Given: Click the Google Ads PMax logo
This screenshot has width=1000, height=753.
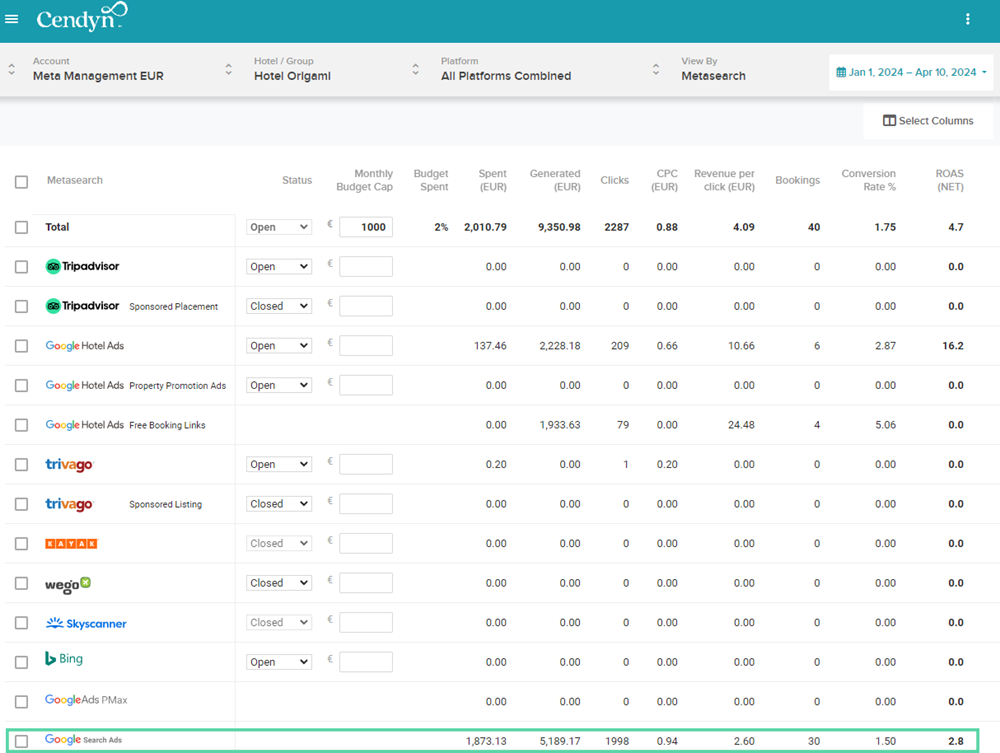Looking at the screenshot, I should [x=86, y=699].
